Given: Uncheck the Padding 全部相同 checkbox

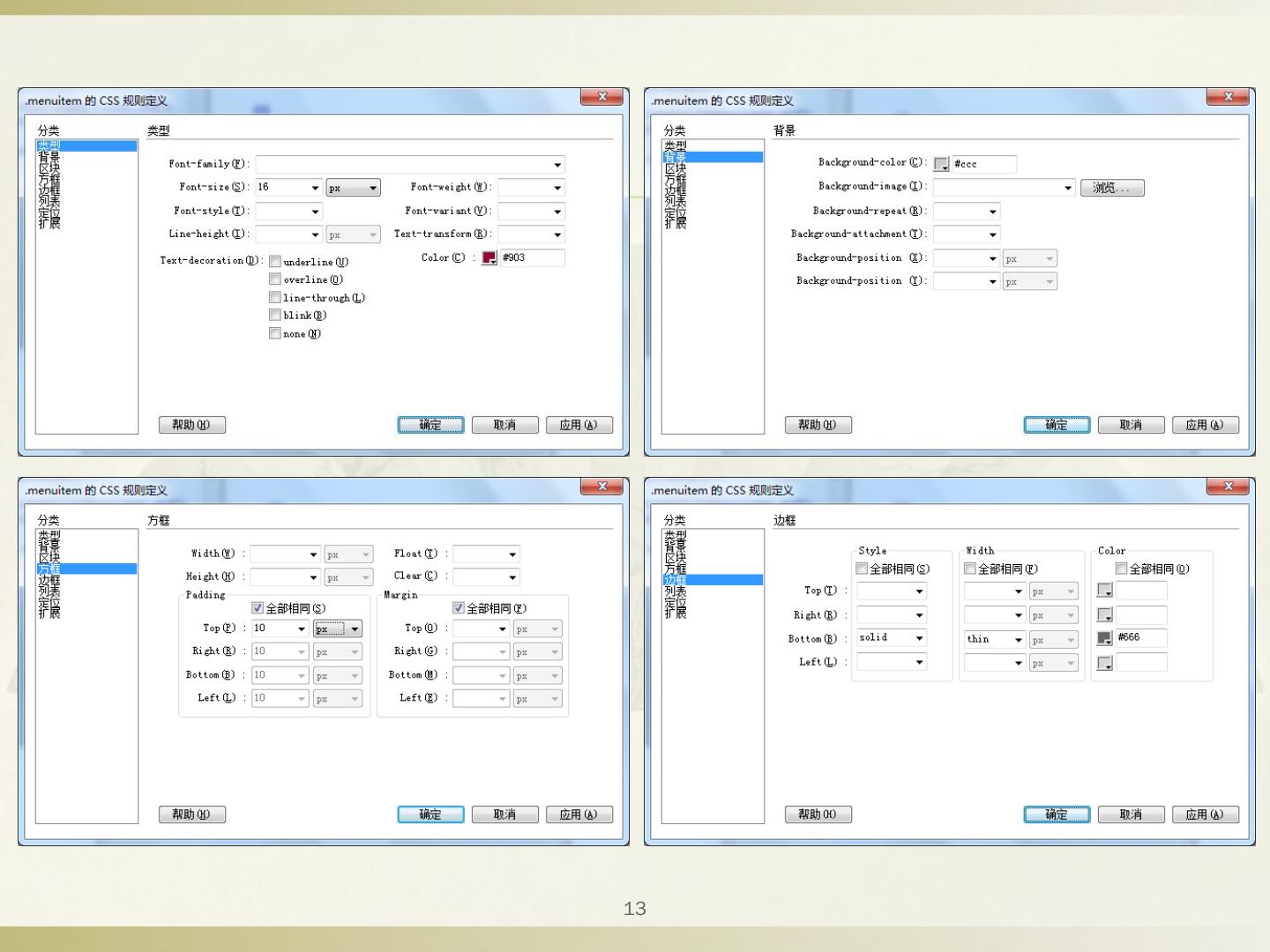Looking at the screenshot, I should pos(258,608).
